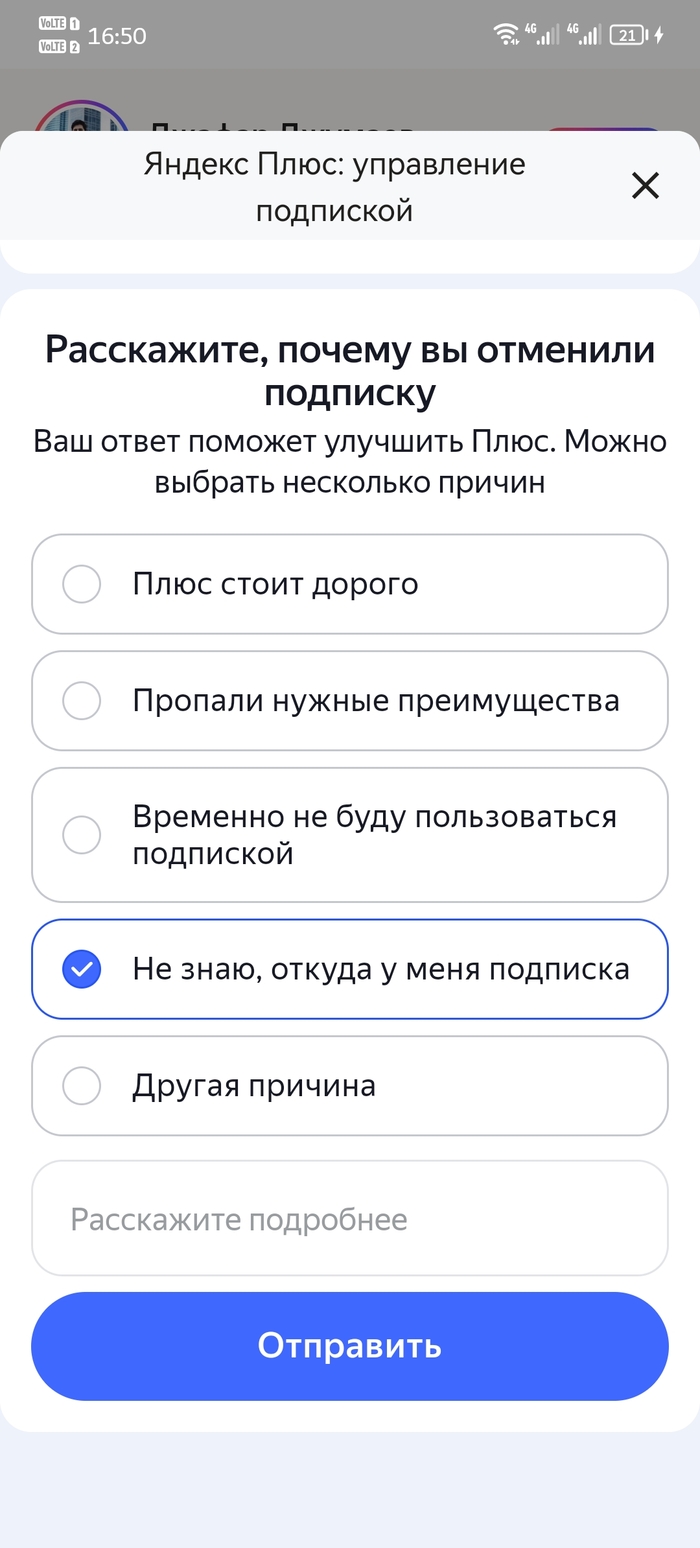Viewport: 700px width, 1548px height.
Task: Tap the VoLTE 2 indicator
Action: click(x=59, y=46)
